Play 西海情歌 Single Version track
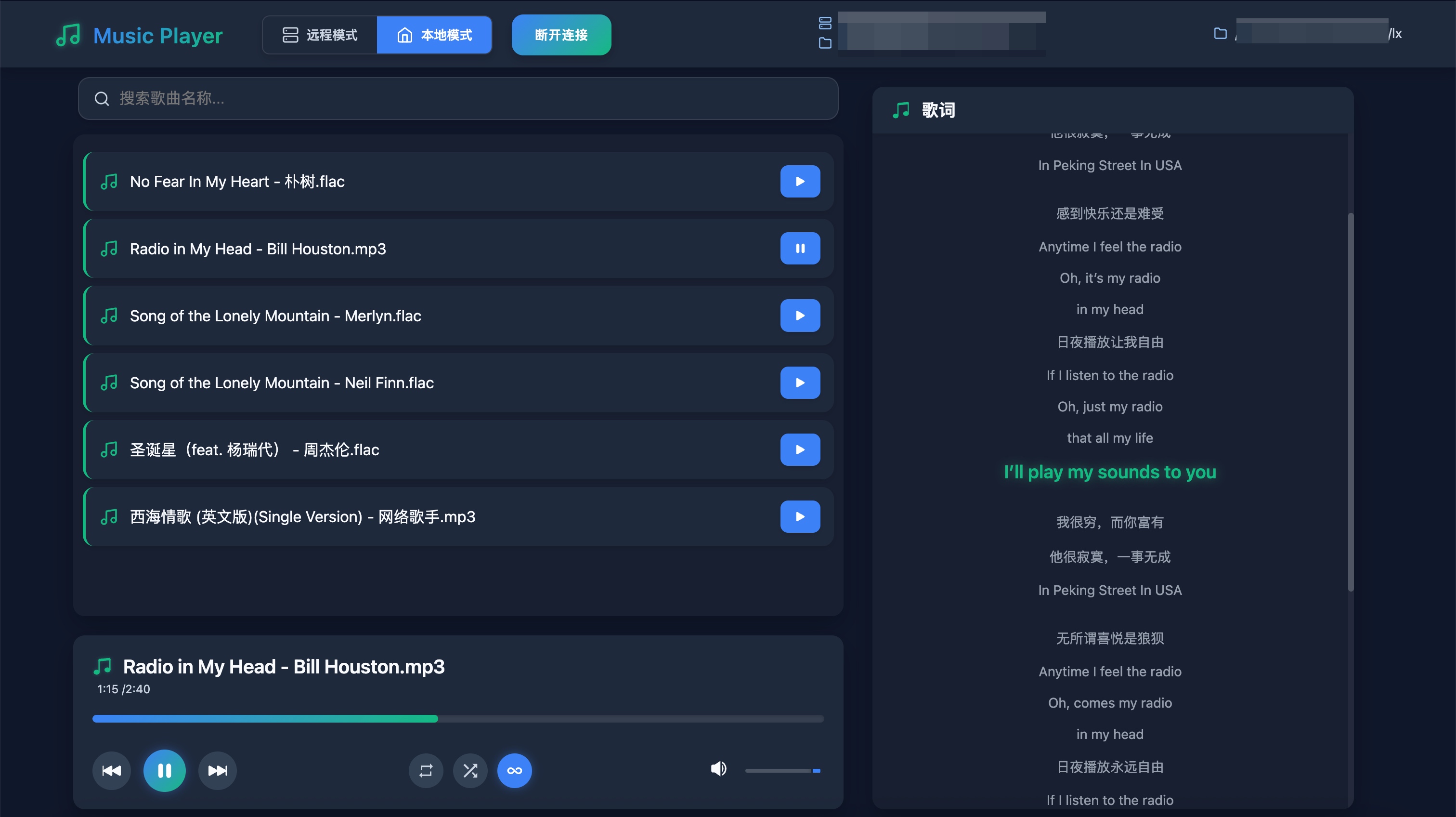Viewport: 1456px width, 817px height. point(800,517)
